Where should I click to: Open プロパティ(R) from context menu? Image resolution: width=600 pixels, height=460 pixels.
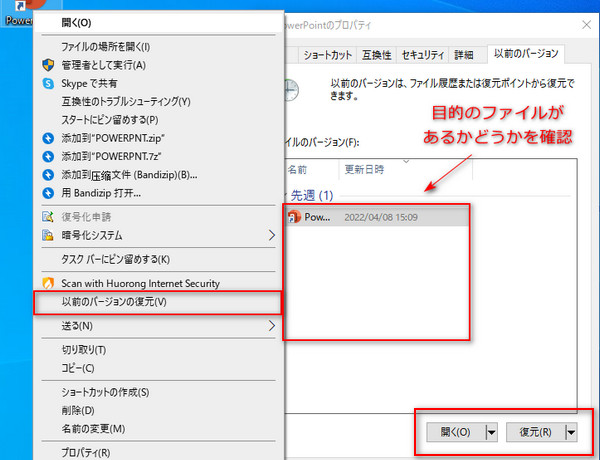pyautogui.click(x=158, y=453)
